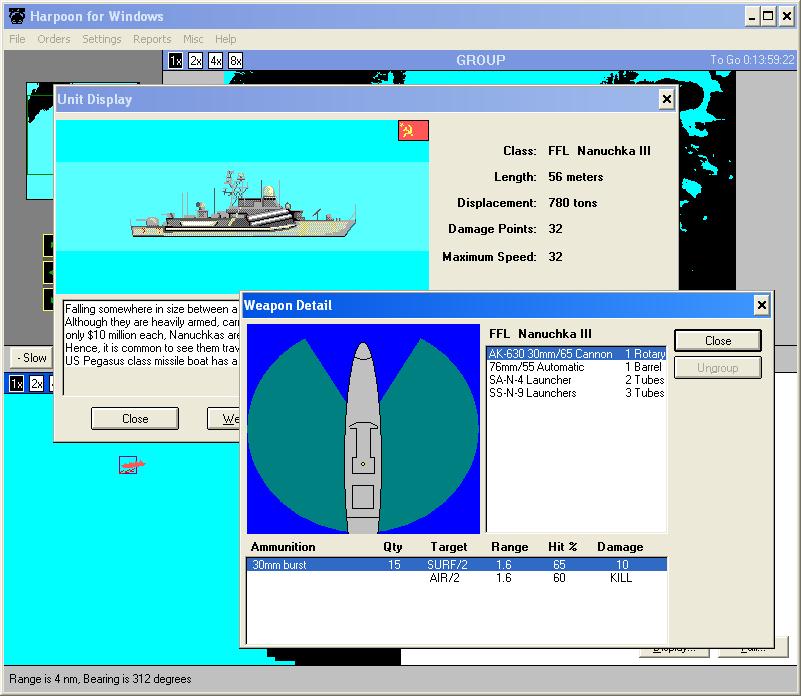Open the Misc menu
This screenshot has width=801, height=696.
tap(193, 39)
